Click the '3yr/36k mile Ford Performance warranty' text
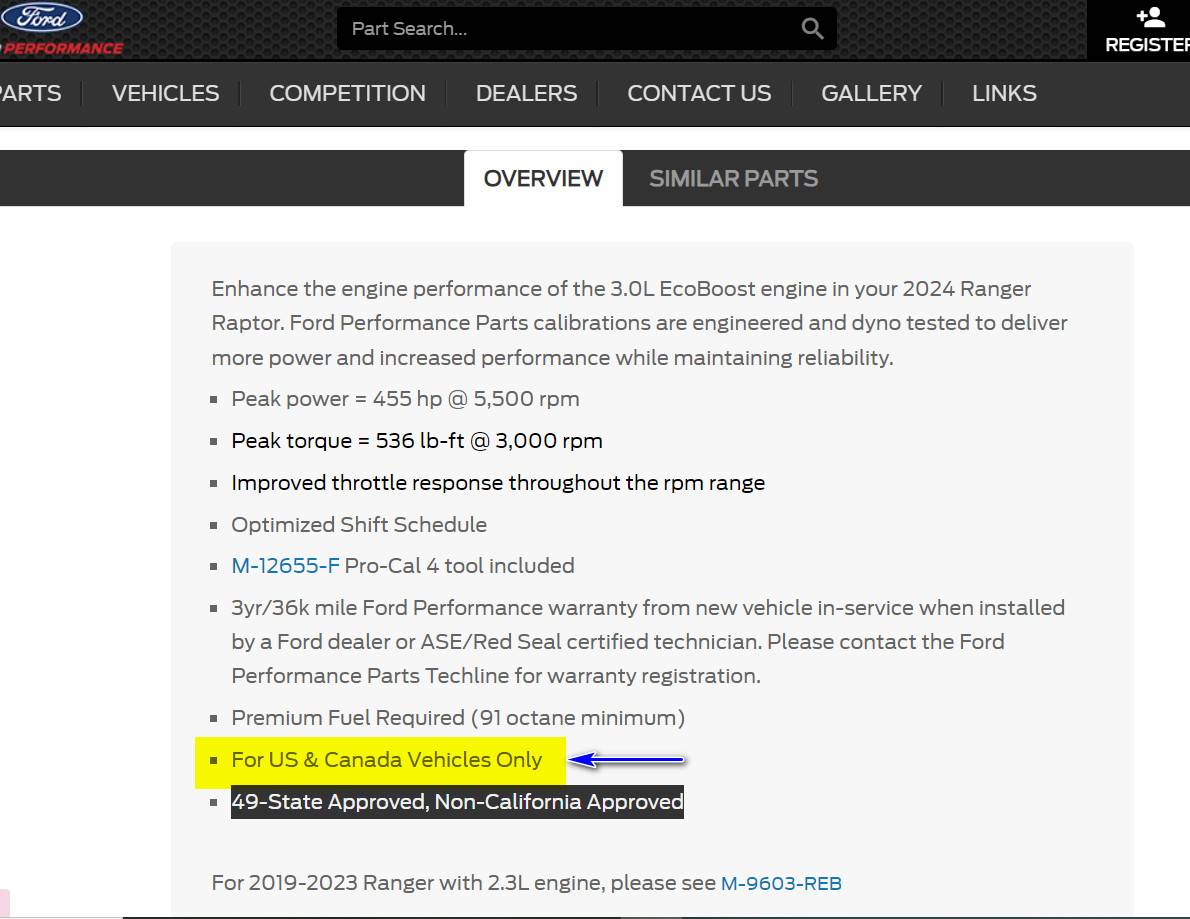The image size is (1190, 919). click(648, 642)
